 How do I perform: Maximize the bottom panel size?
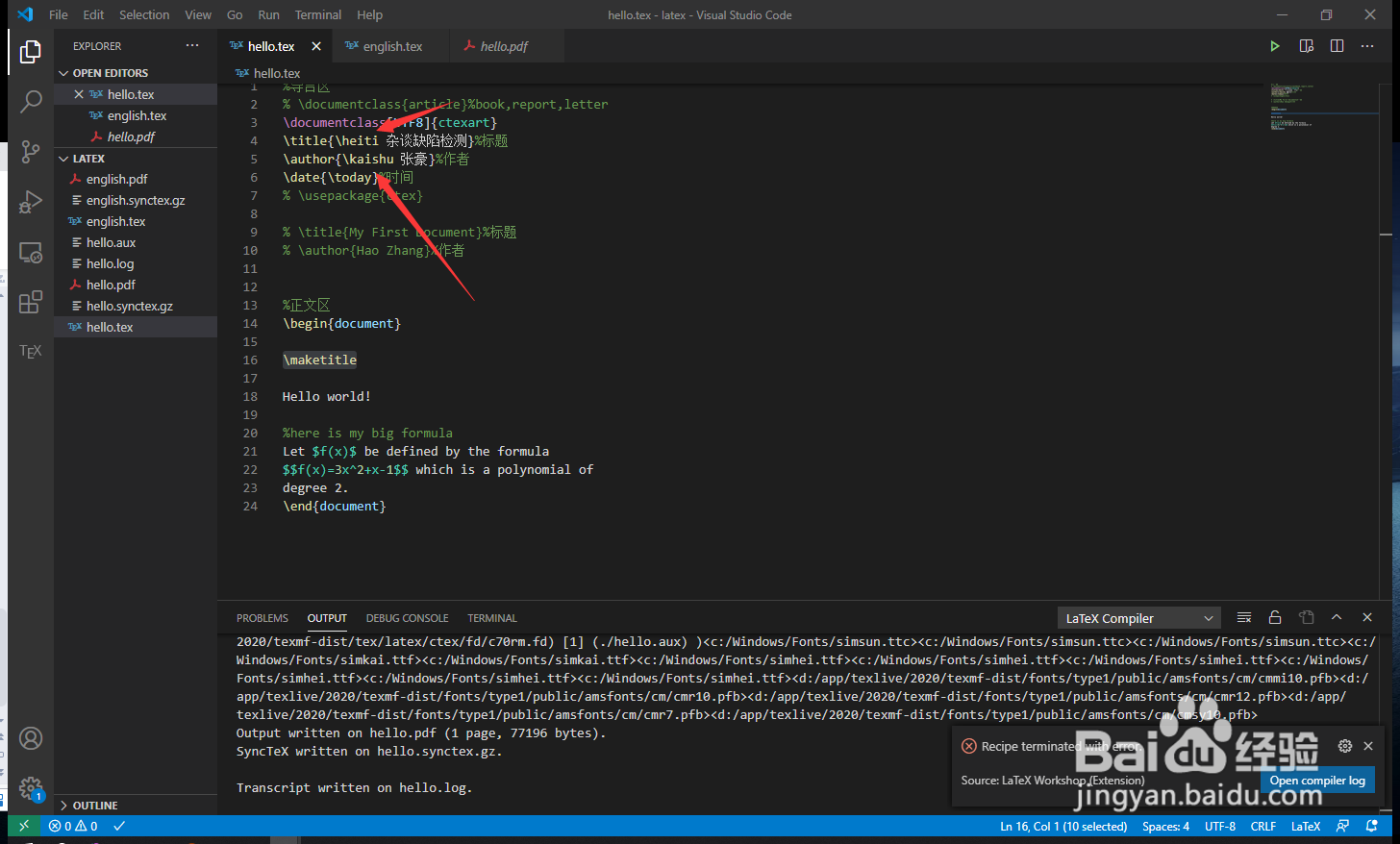click(x=1337, y=617)
